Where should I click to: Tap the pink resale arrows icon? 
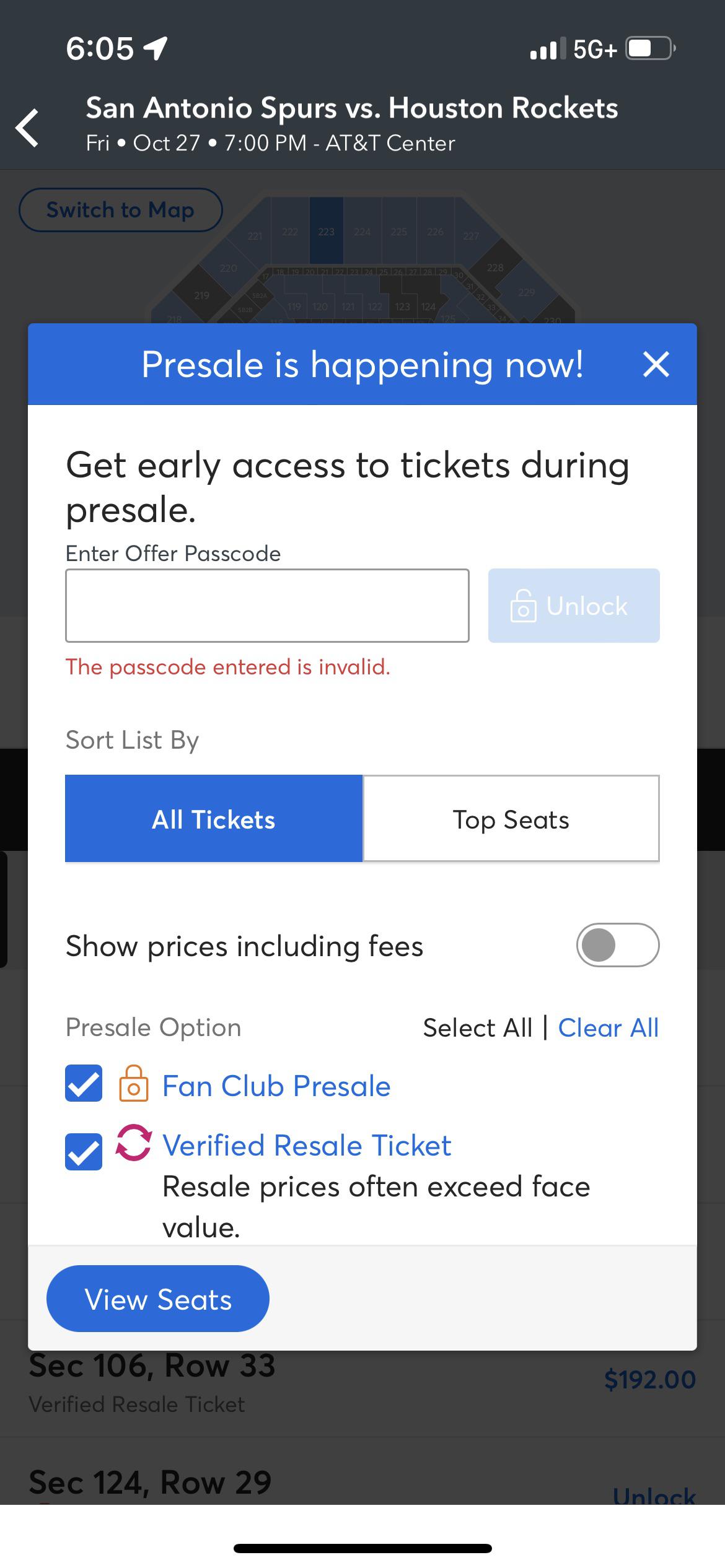point(133,1143)
